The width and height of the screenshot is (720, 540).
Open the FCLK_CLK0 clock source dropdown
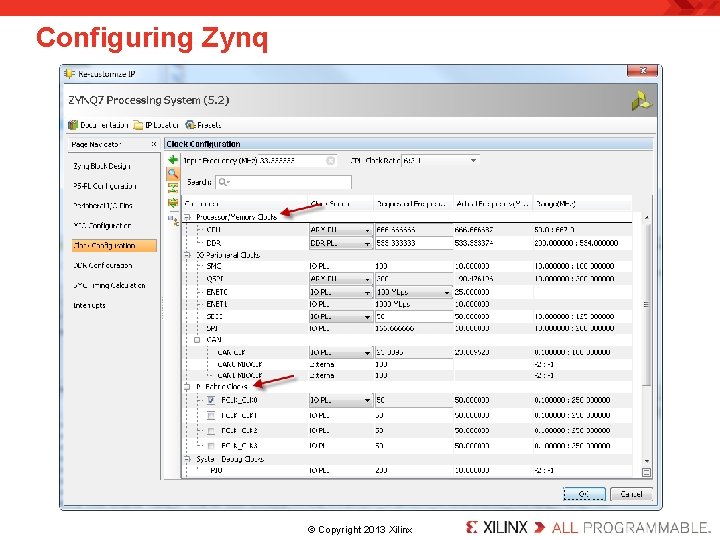click(x=340, y=400)
